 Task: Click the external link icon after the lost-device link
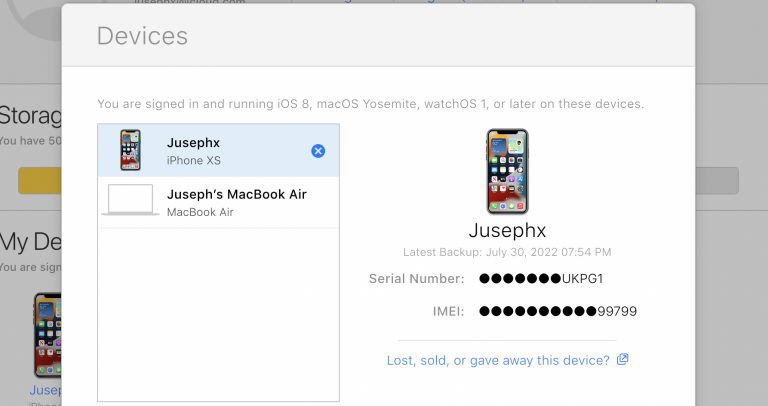pos(623,360)
